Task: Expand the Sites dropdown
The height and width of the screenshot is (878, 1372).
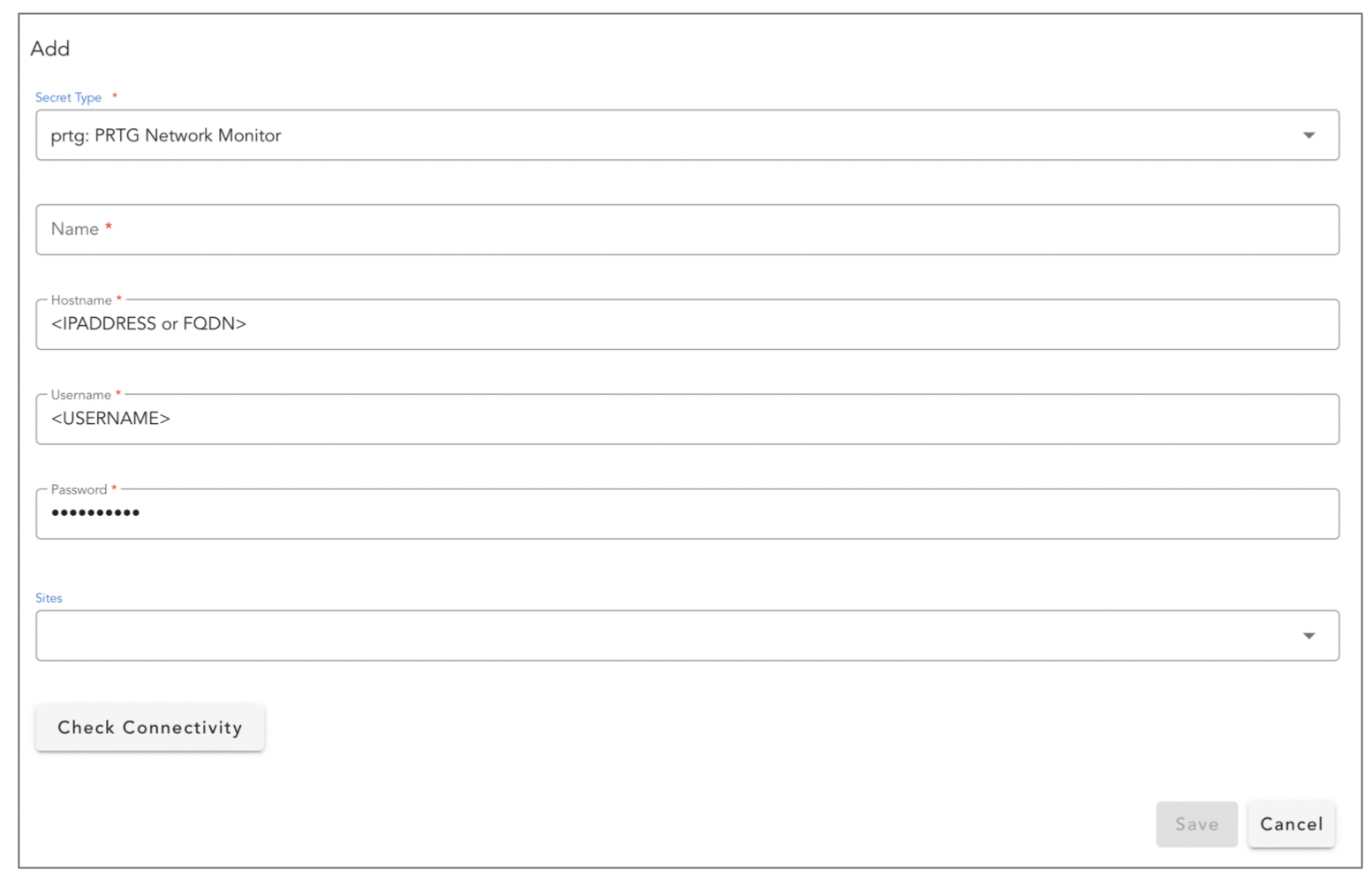Action: pos(685,635)
